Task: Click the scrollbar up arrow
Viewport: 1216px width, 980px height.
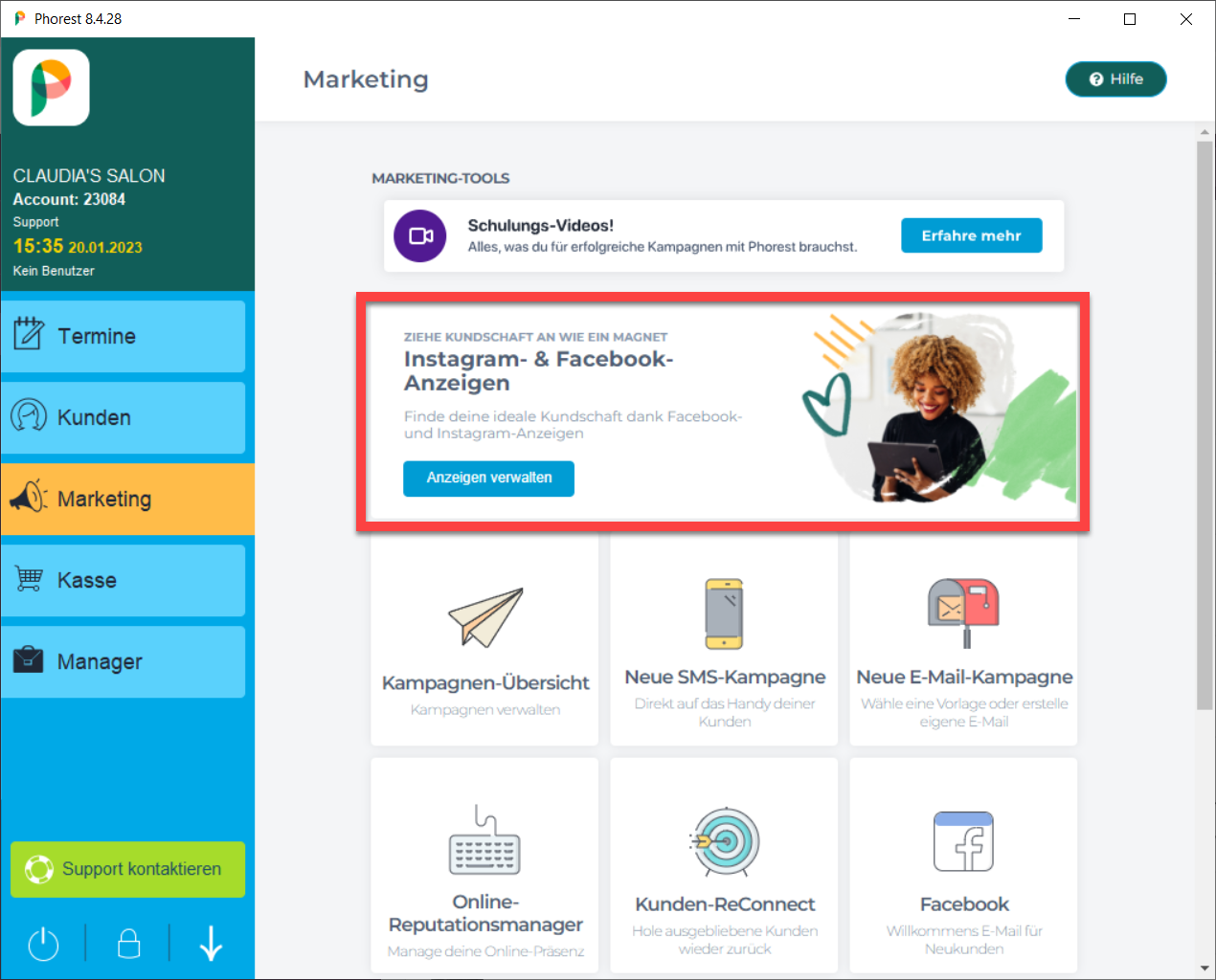Action: coord(1205,132)
